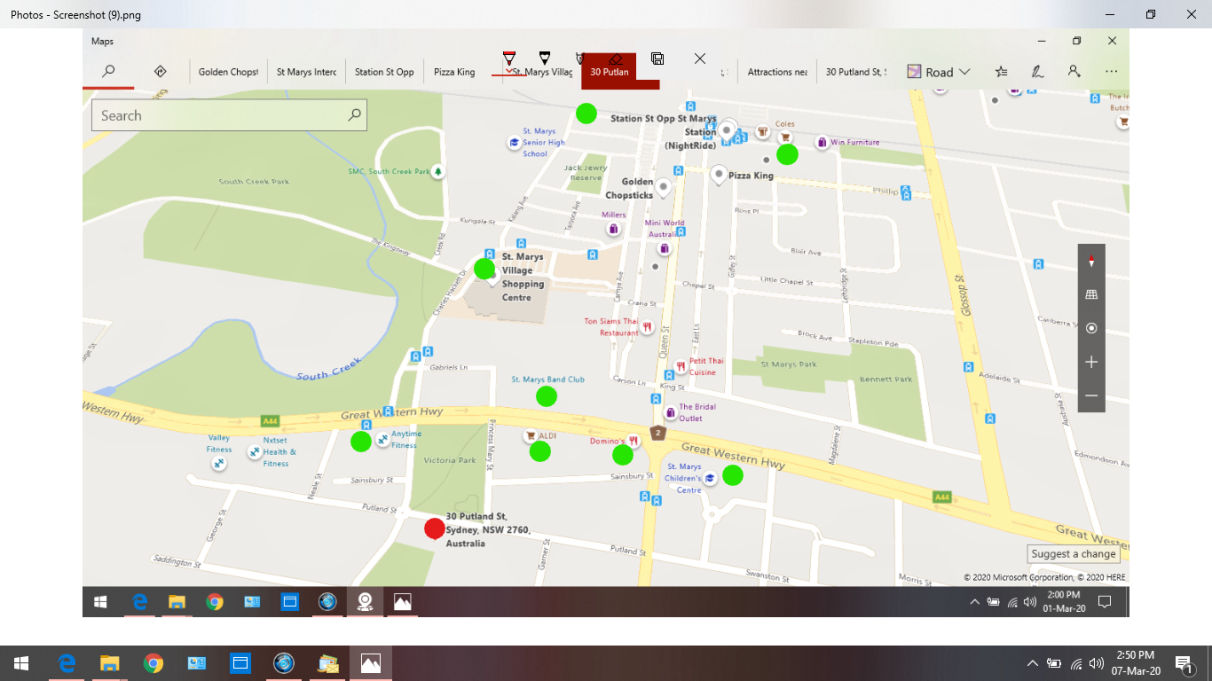Toggle the Windows Ink toolbar pen icon
Image resolution: width=1212 pixels, height=681 pixels.
pyautogui.click(x=1038, y=72)
